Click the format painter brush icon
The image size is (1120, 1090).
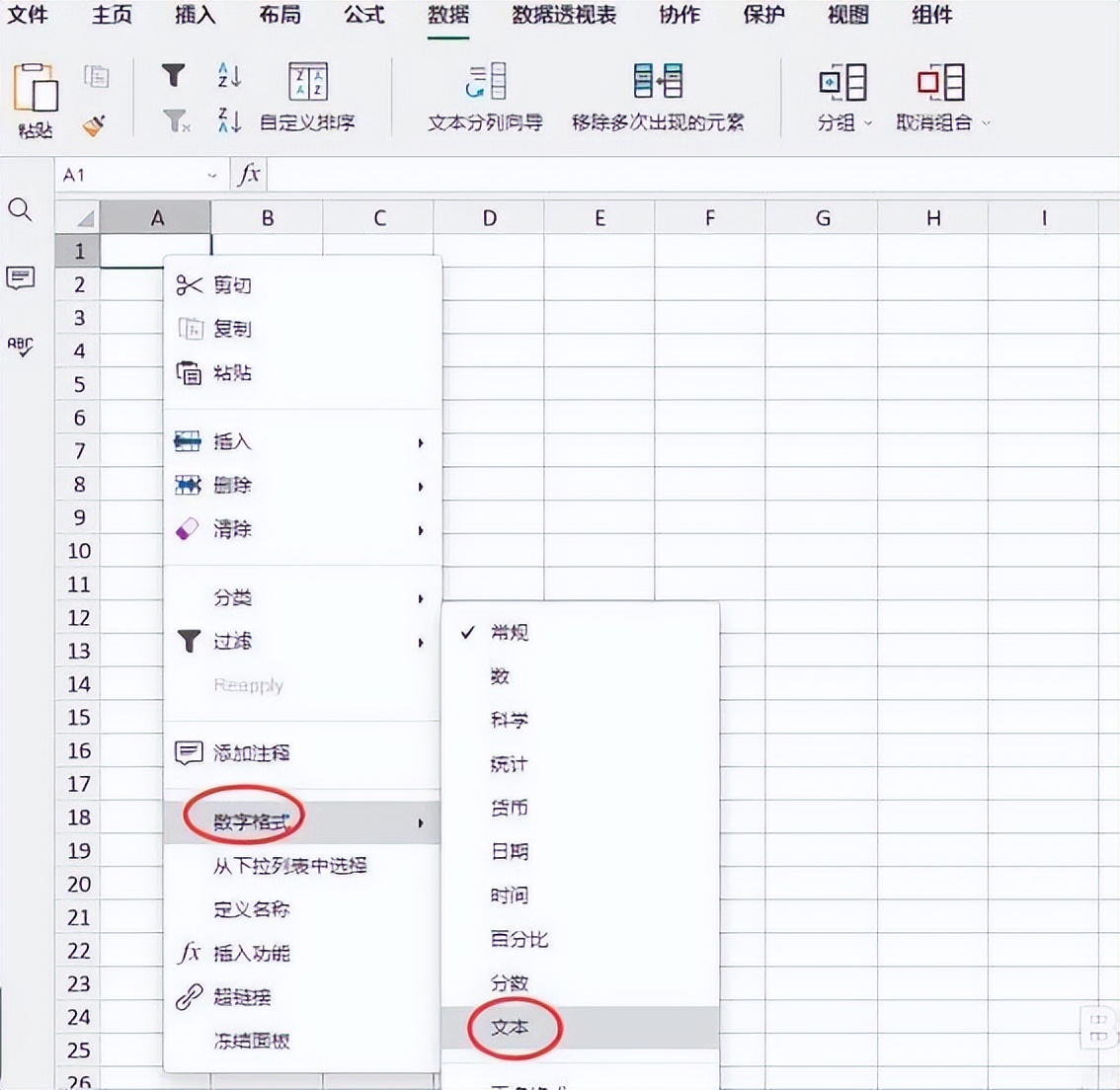pos(94,124)
